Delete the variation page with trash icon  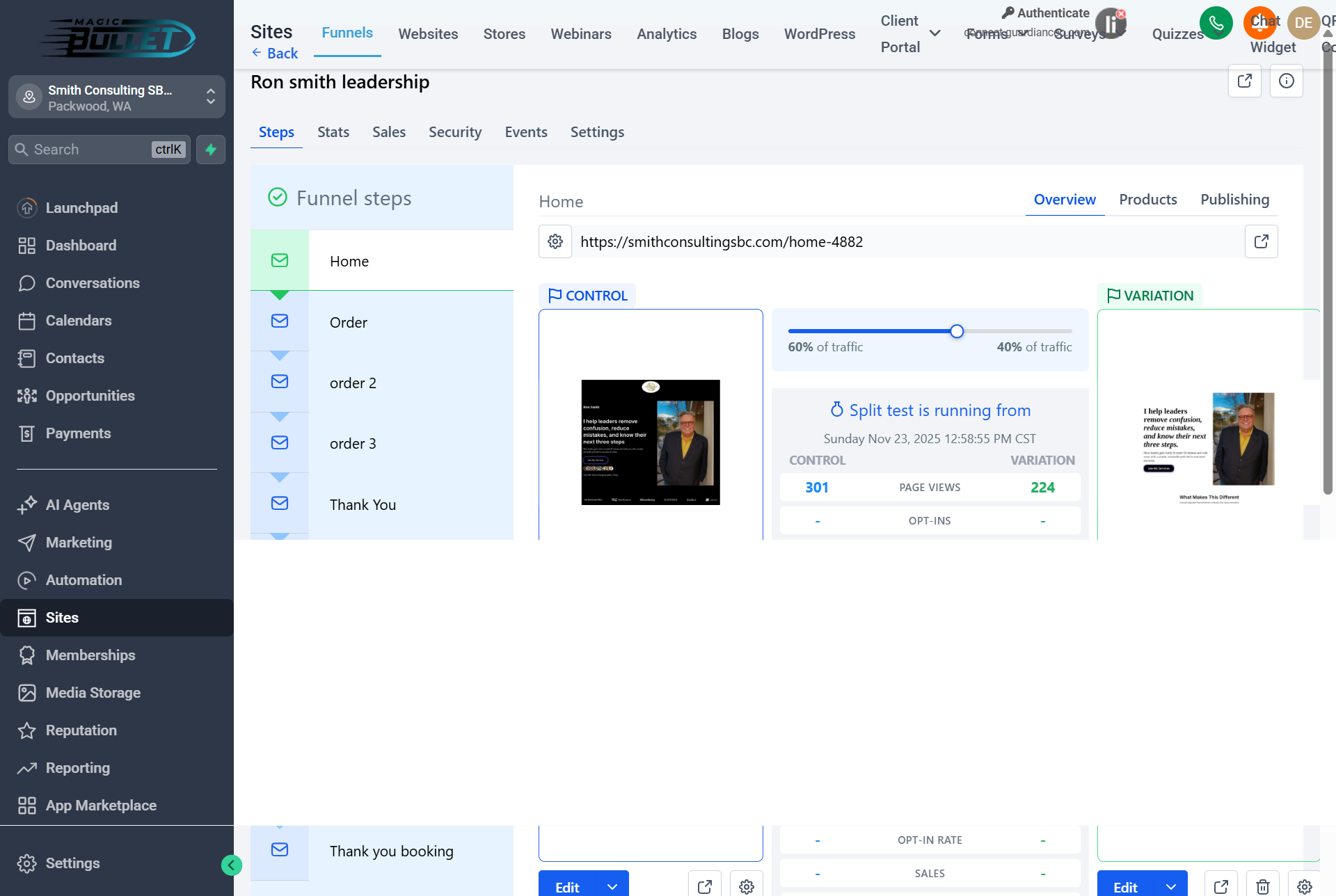click(x=1262, y=886)
